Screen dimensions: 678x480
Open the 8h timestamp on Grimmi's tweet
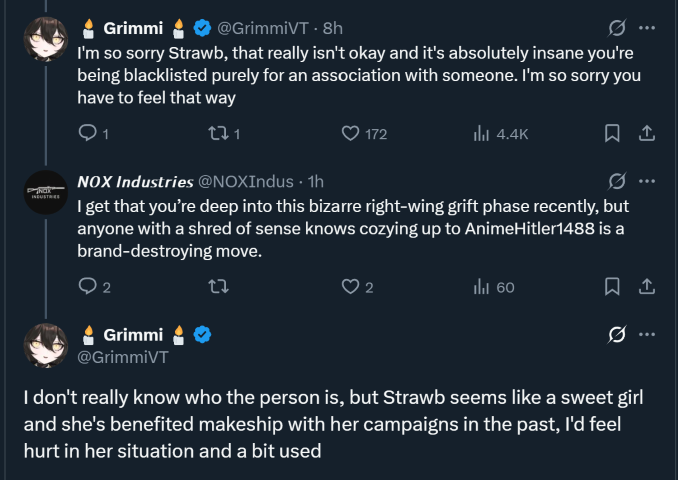(x=332, y=28)
